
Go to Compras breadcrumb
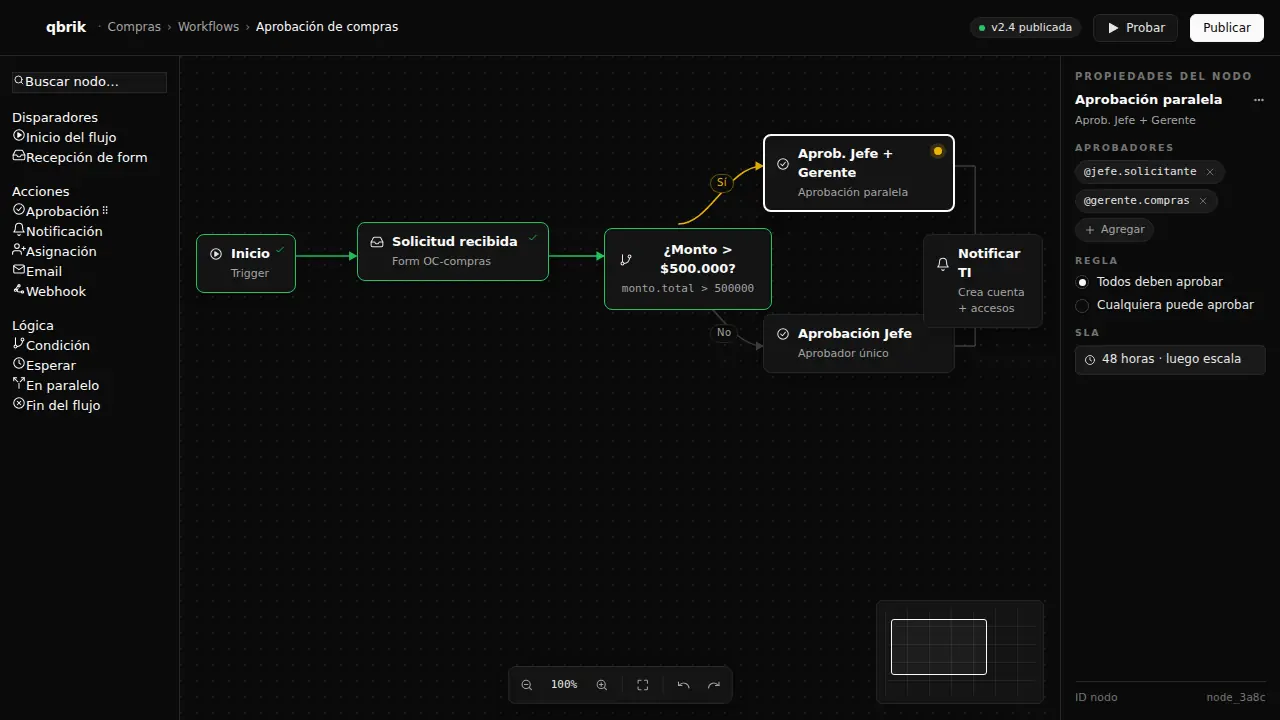pyautogui.click(x=134, y=27)
